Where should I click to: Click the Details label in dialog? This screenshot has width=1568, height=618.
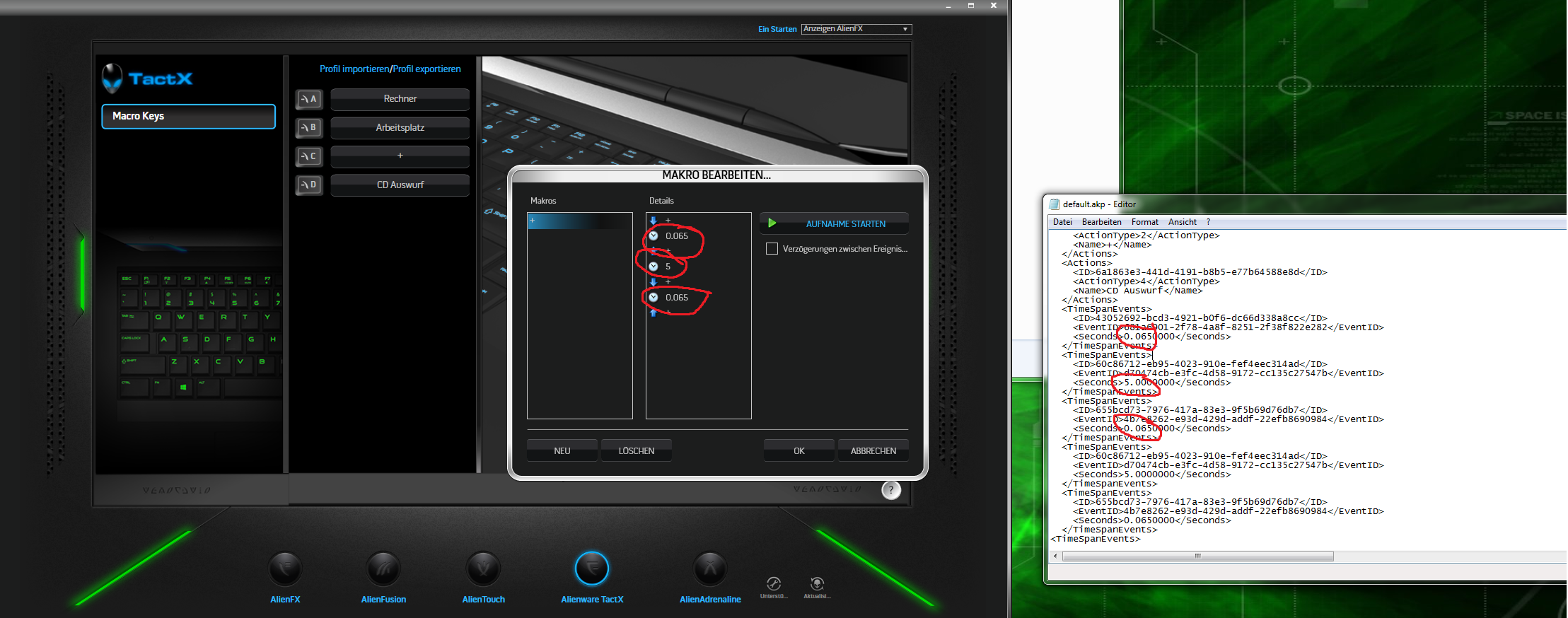(x=661, y=201)
